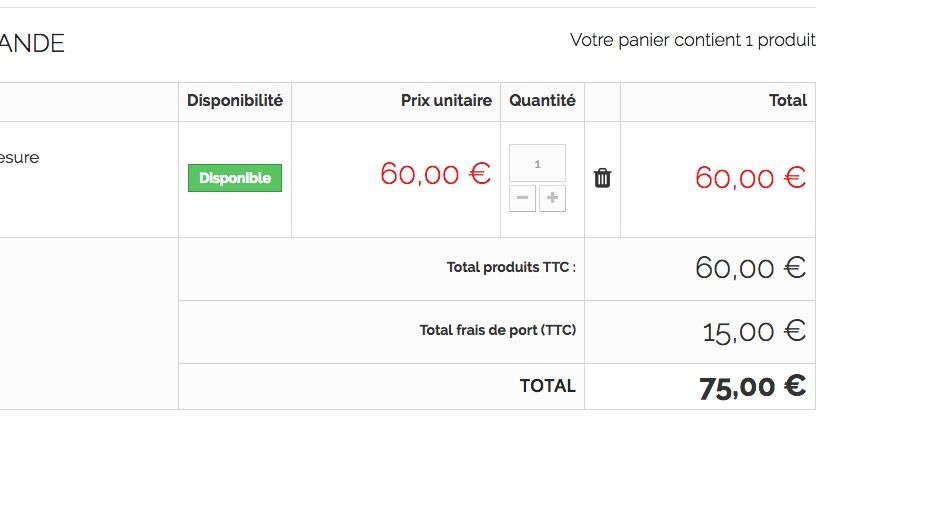Click the red unit price 60,00 €
The image size is (928, 518).
pyautogui.click(x=436, y=174)
